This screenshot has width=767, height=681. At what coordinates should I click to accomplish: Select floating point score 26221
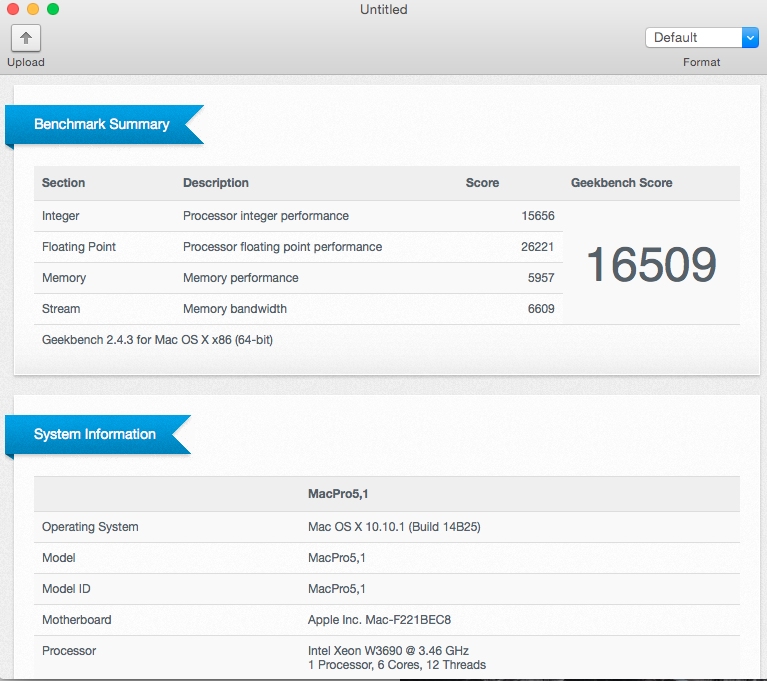click(x=537, y=247)
